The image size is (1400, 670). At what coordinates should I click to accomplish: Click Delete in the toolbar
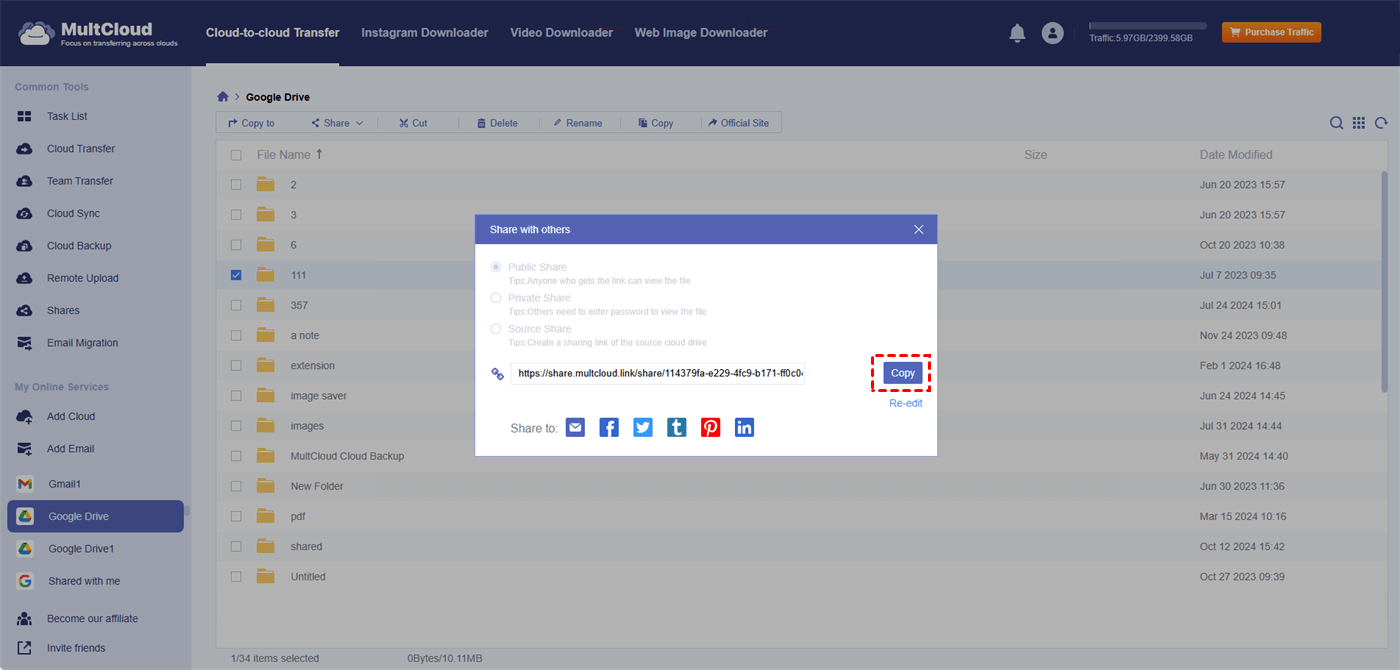(x=497, y=123)
